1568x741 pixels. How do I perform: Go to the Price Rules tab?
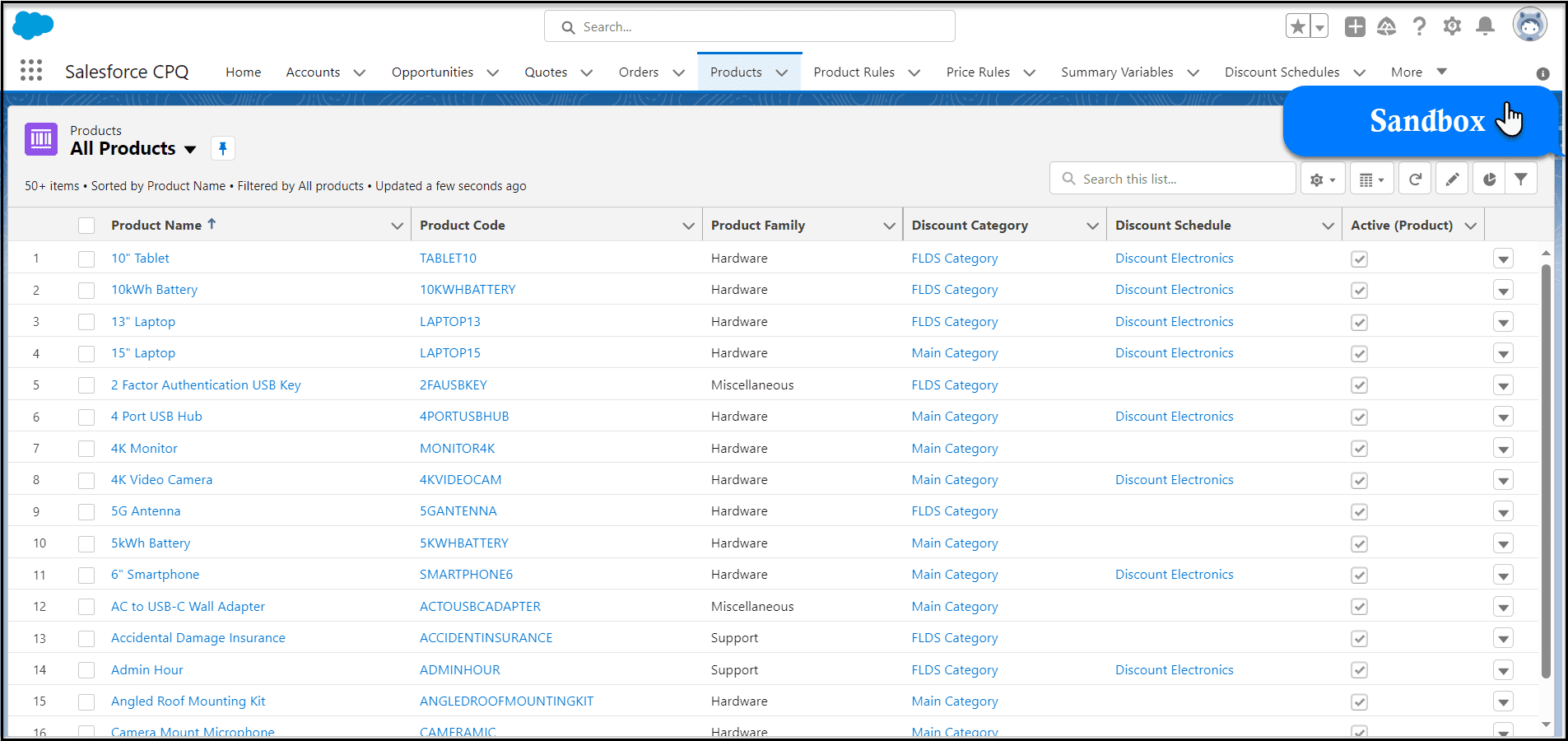click(977, 72)
